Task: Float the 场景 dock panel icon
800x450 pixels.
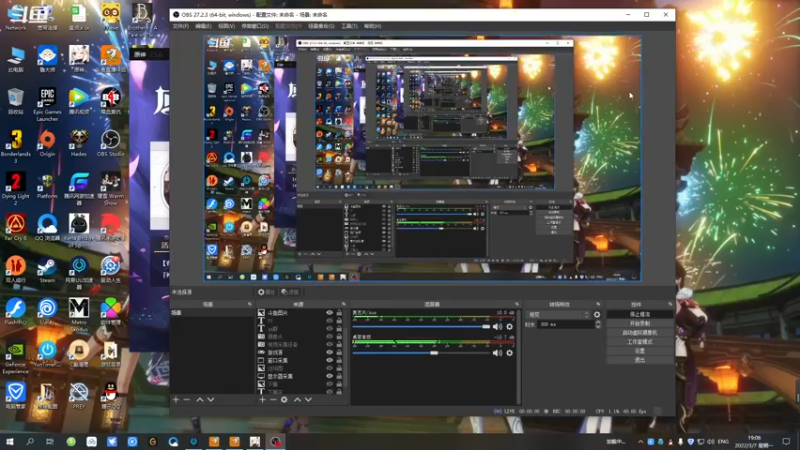Action: (x=249, y=304)
